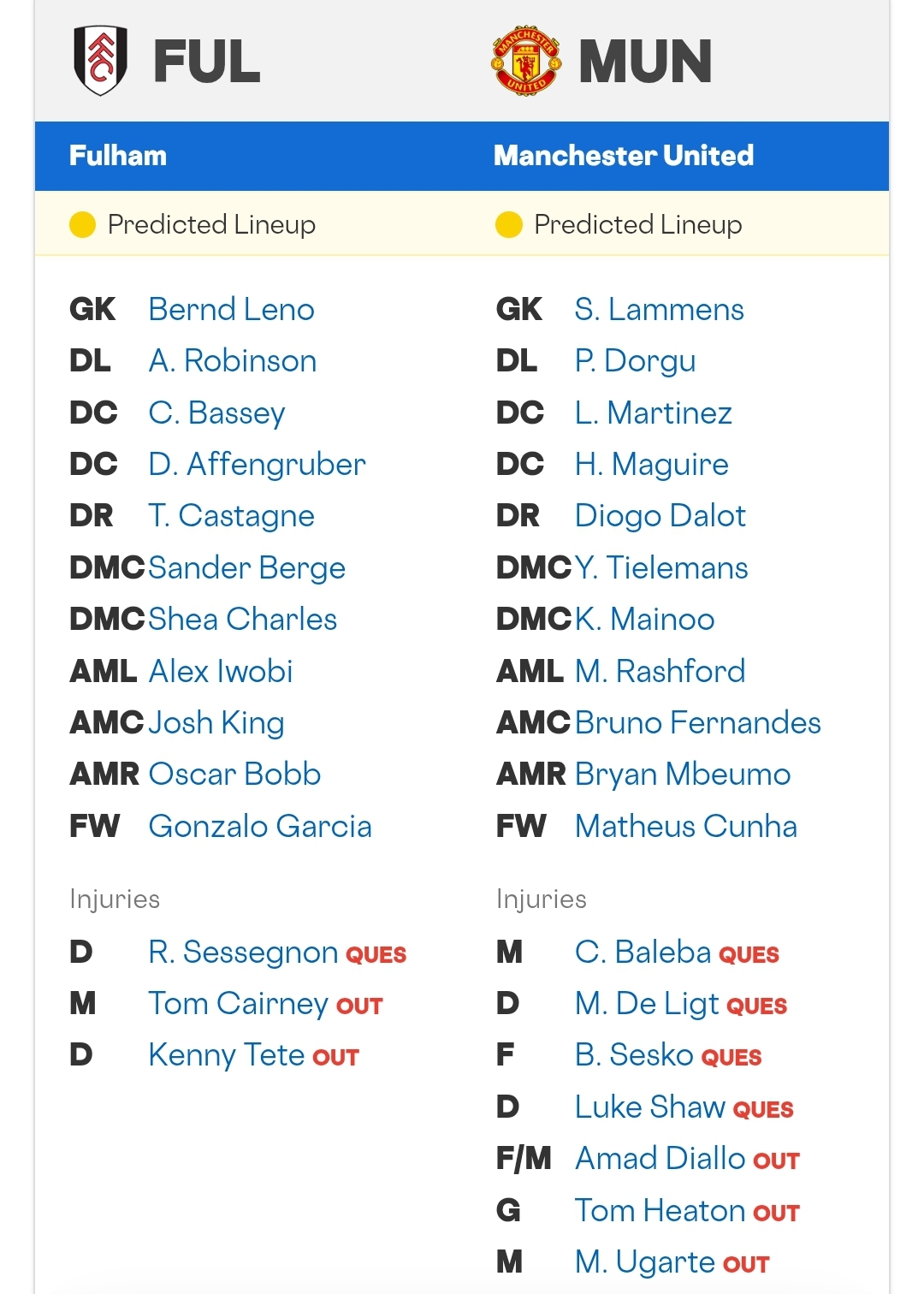
Task: Select the Fulham team header
Action: tap(118, 156)
